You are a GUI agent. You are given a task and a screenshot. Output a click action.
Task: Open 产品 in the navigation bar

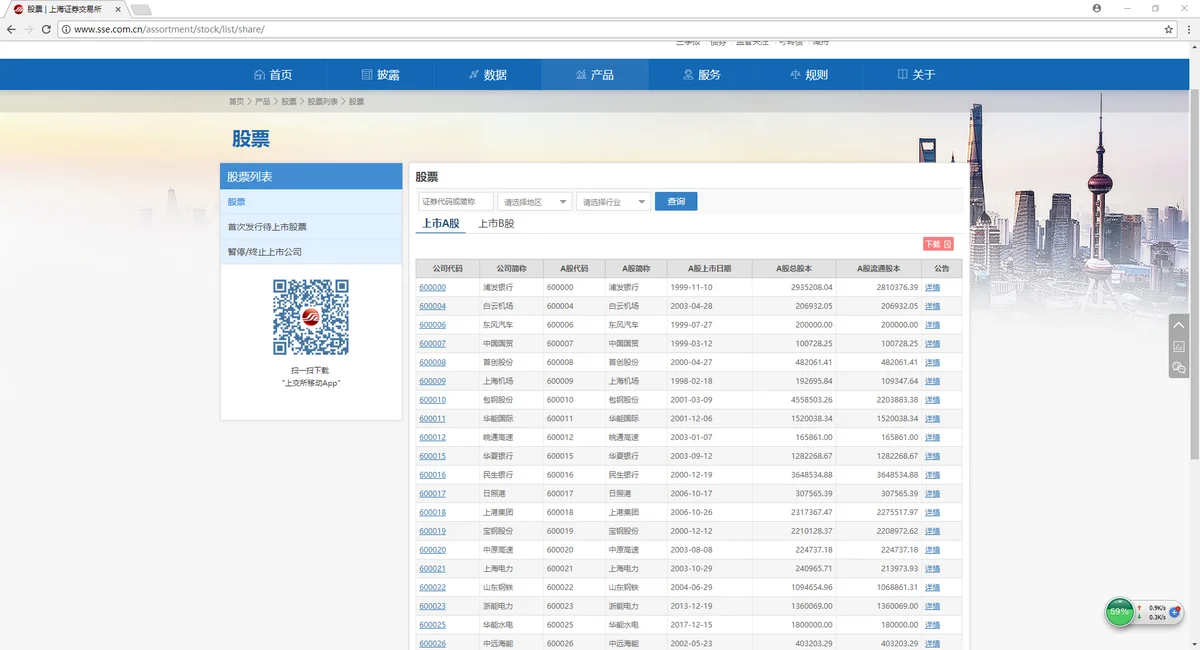pyautogui.click(x=594, y=75)
